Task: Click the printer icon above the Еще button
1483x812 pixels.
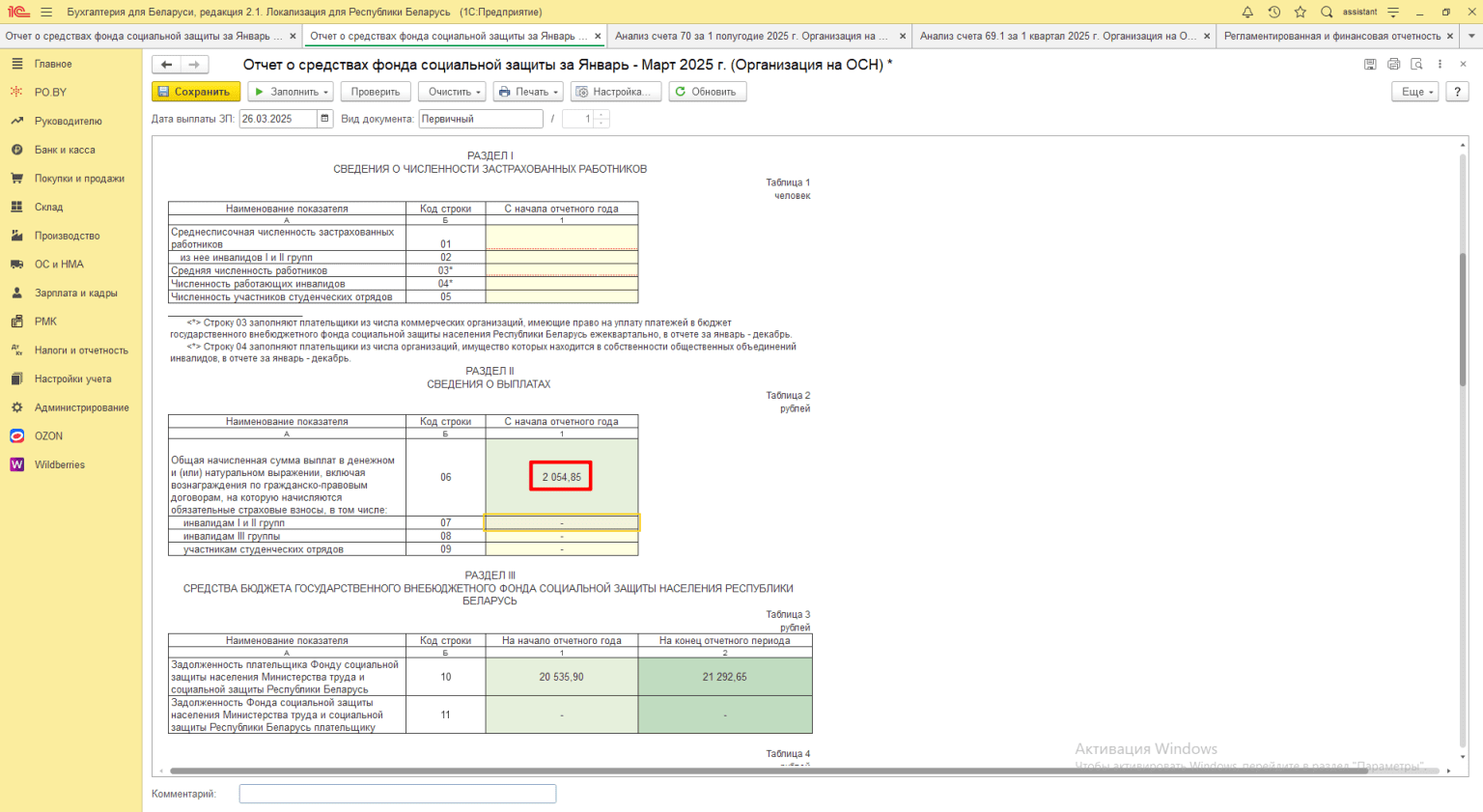Action: point(1393,65)
